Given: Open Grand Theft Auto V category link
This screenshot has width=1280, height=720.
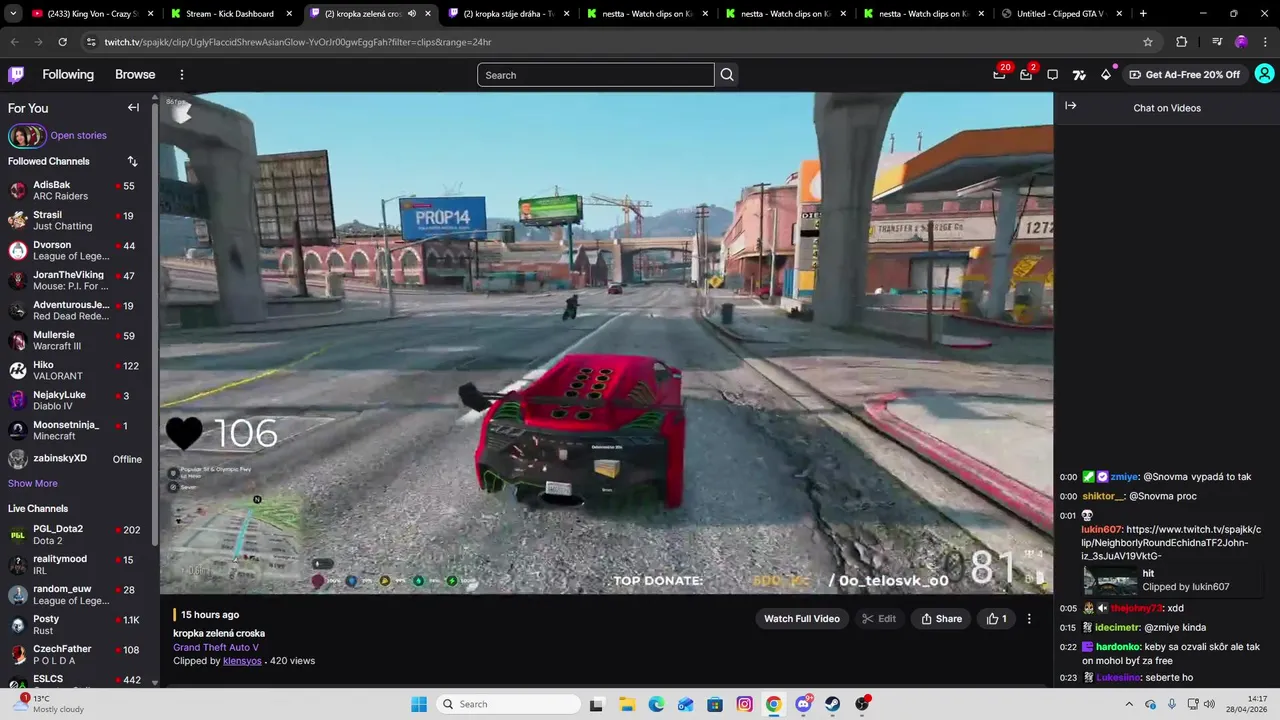Looking at the screenshot, I should tap(215, 648).
